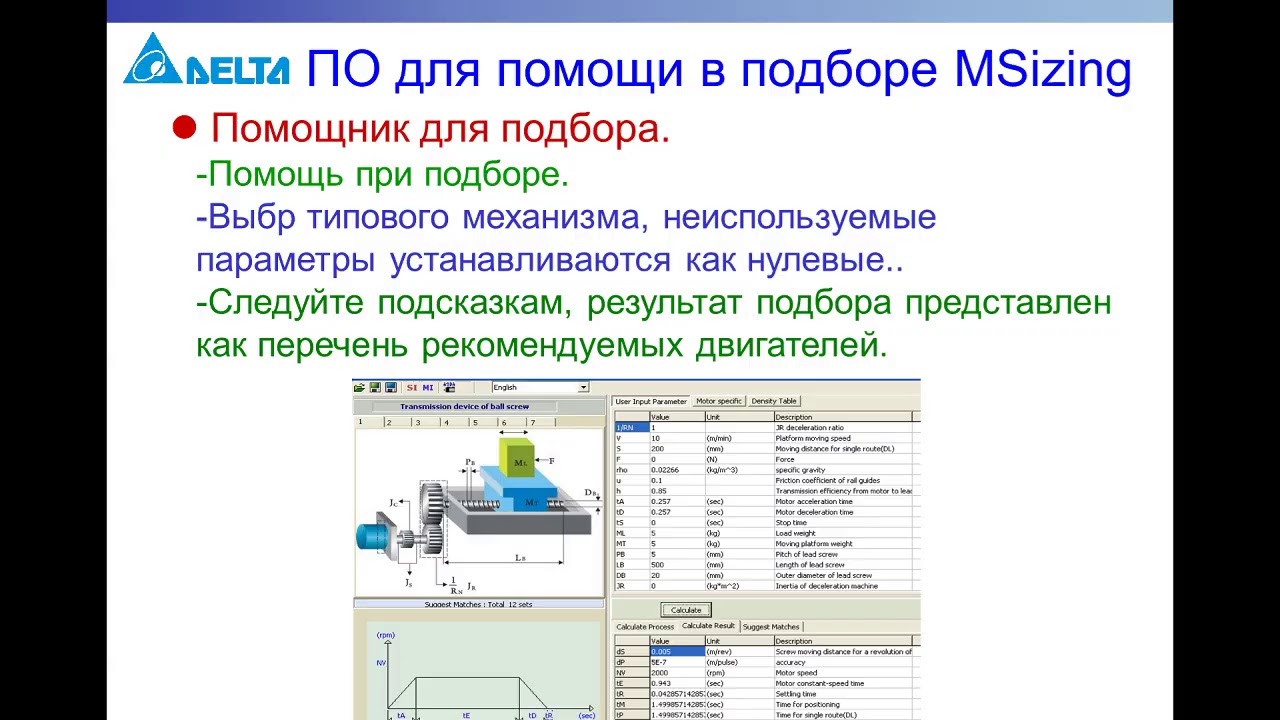Screen dimensions: 1280x720
Task: Switch to the Calculate Process tab
Action: point(645,627)
